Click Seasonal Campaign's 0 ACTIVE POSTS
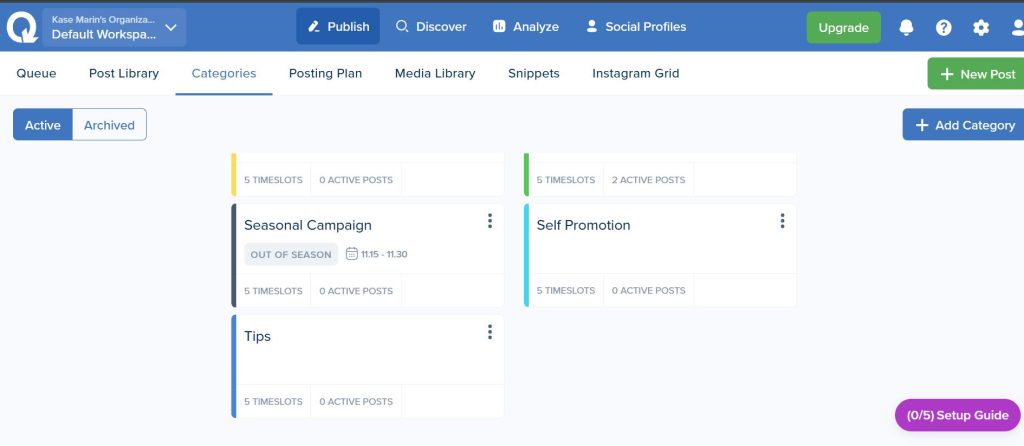Image resolution: width=1024 pixels, height=446 pixels. pyautogui.click(x=356, y=291)
